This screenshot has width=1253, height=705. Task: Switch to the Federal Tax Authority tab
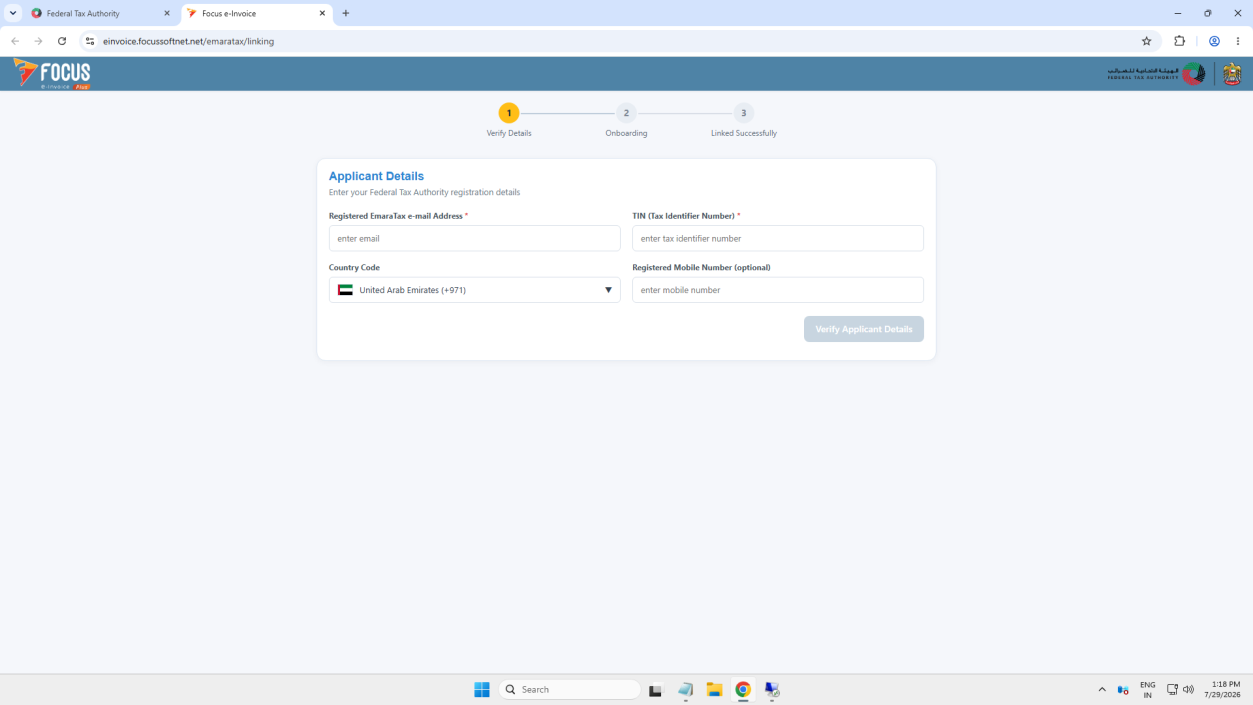[x=100, y=14]
